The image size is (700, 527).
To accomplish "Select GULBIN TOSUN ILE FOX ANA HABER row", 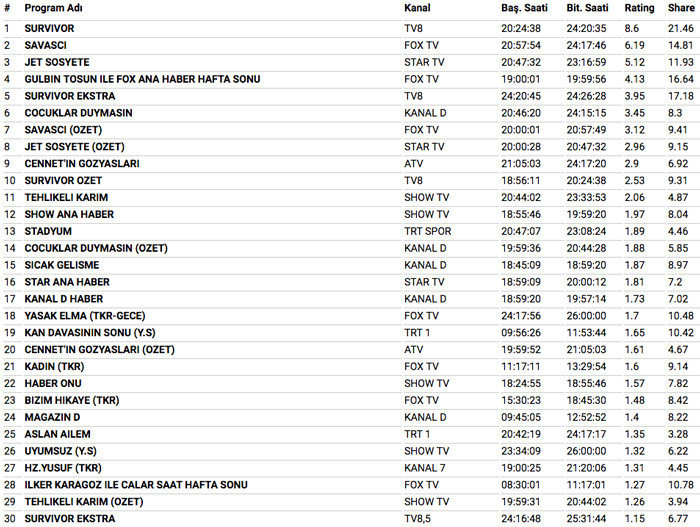I will click(x=140, y=78).
